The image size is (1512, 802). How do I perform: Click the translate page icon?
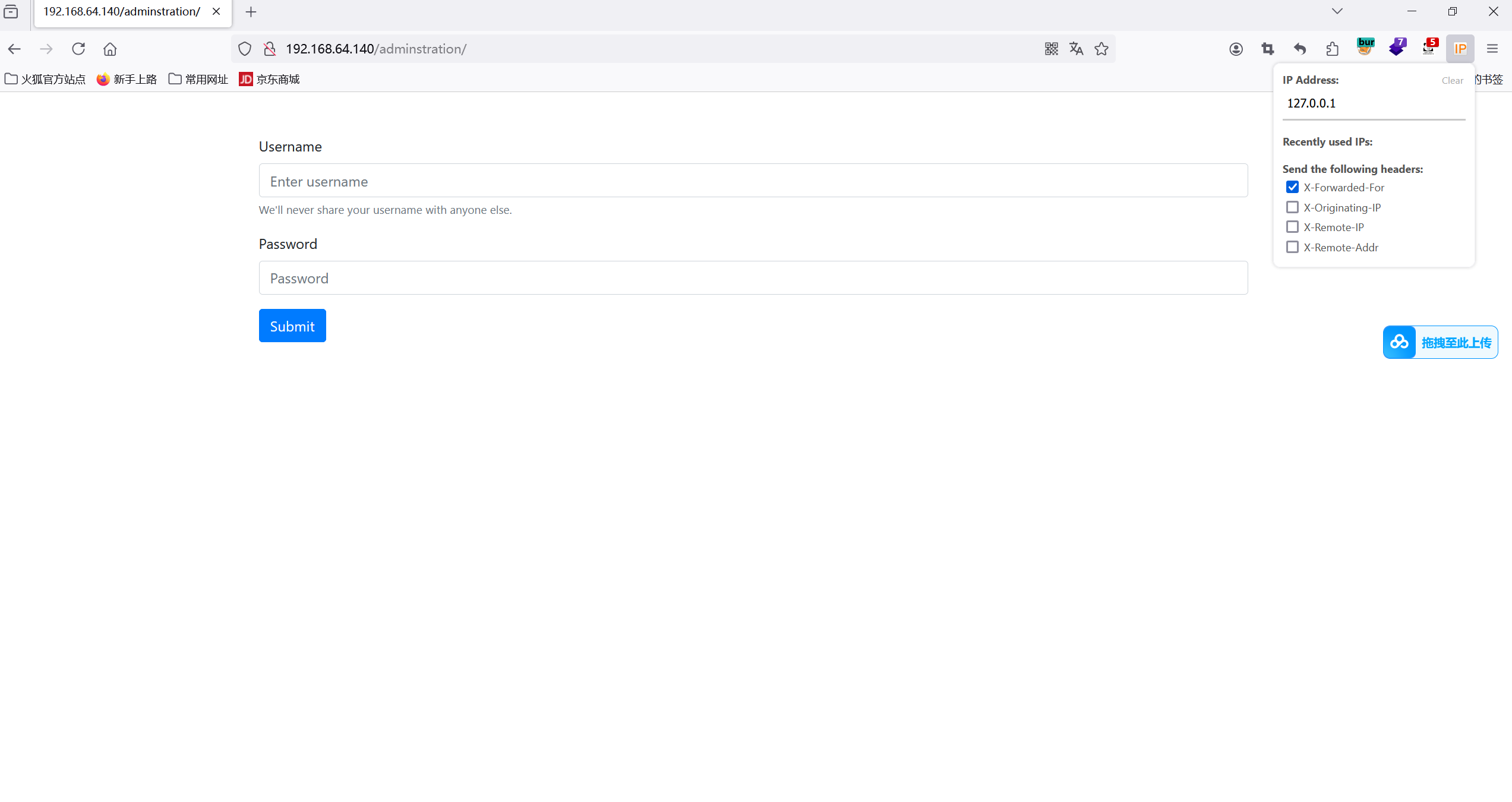1076,49
